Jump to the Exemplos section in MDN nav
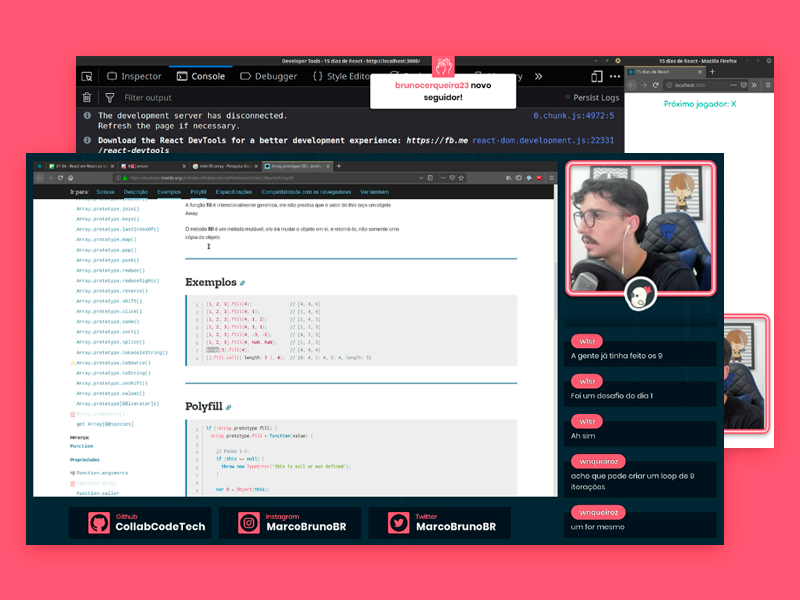Image resolution: width=800 pixels, height=600 pixels. coord(169,192)
